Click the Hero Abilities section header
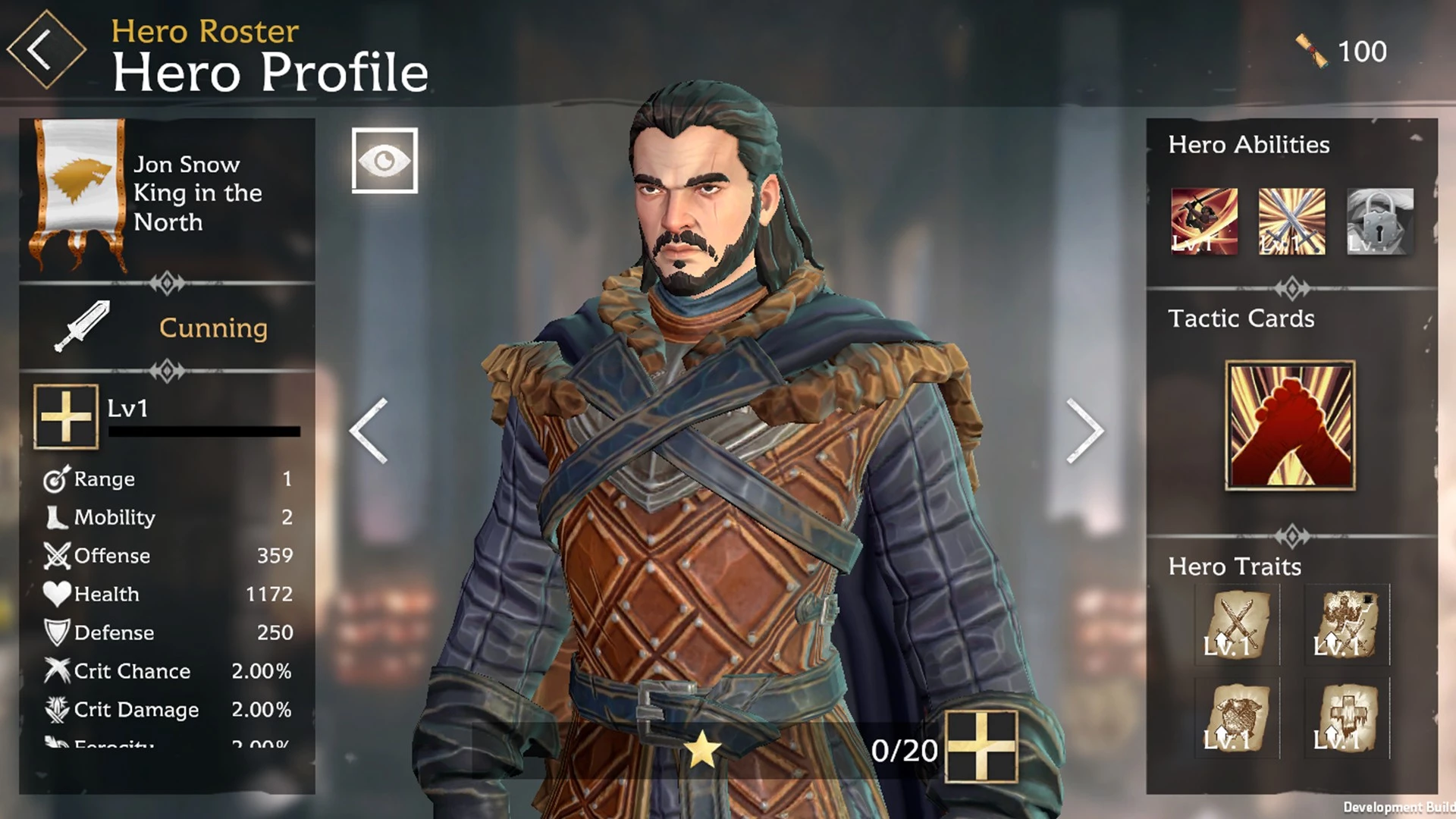 1248,144
